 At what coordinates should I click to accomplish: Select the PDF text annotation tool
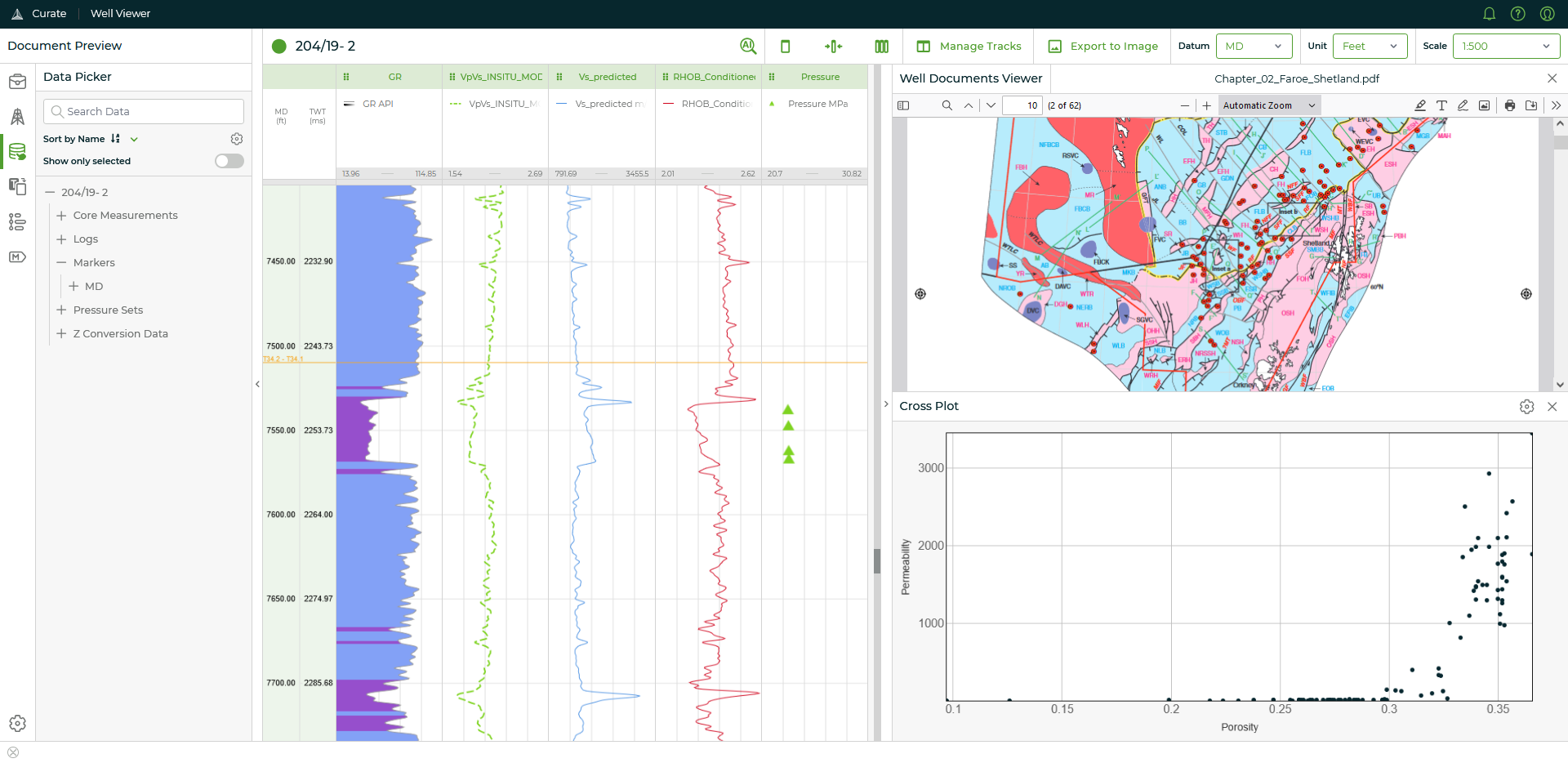click(x=1441, y=105)
